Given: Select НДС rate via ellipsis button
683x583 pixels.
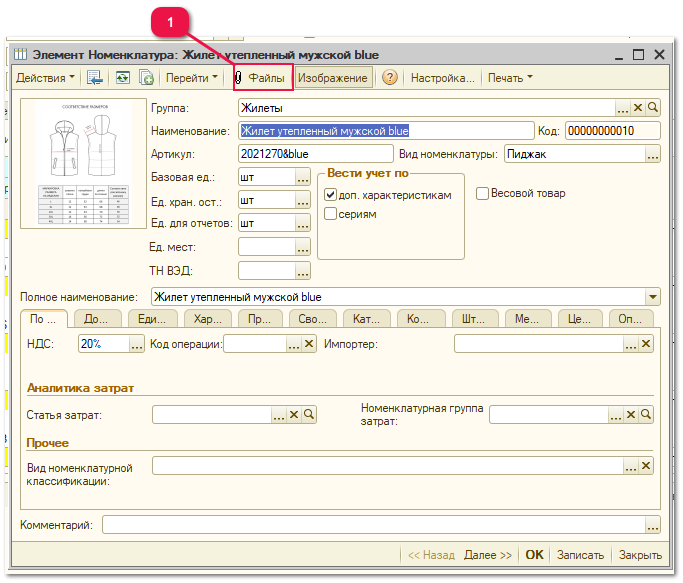Looking at the screenshot, I should click(x=137, y=344).
